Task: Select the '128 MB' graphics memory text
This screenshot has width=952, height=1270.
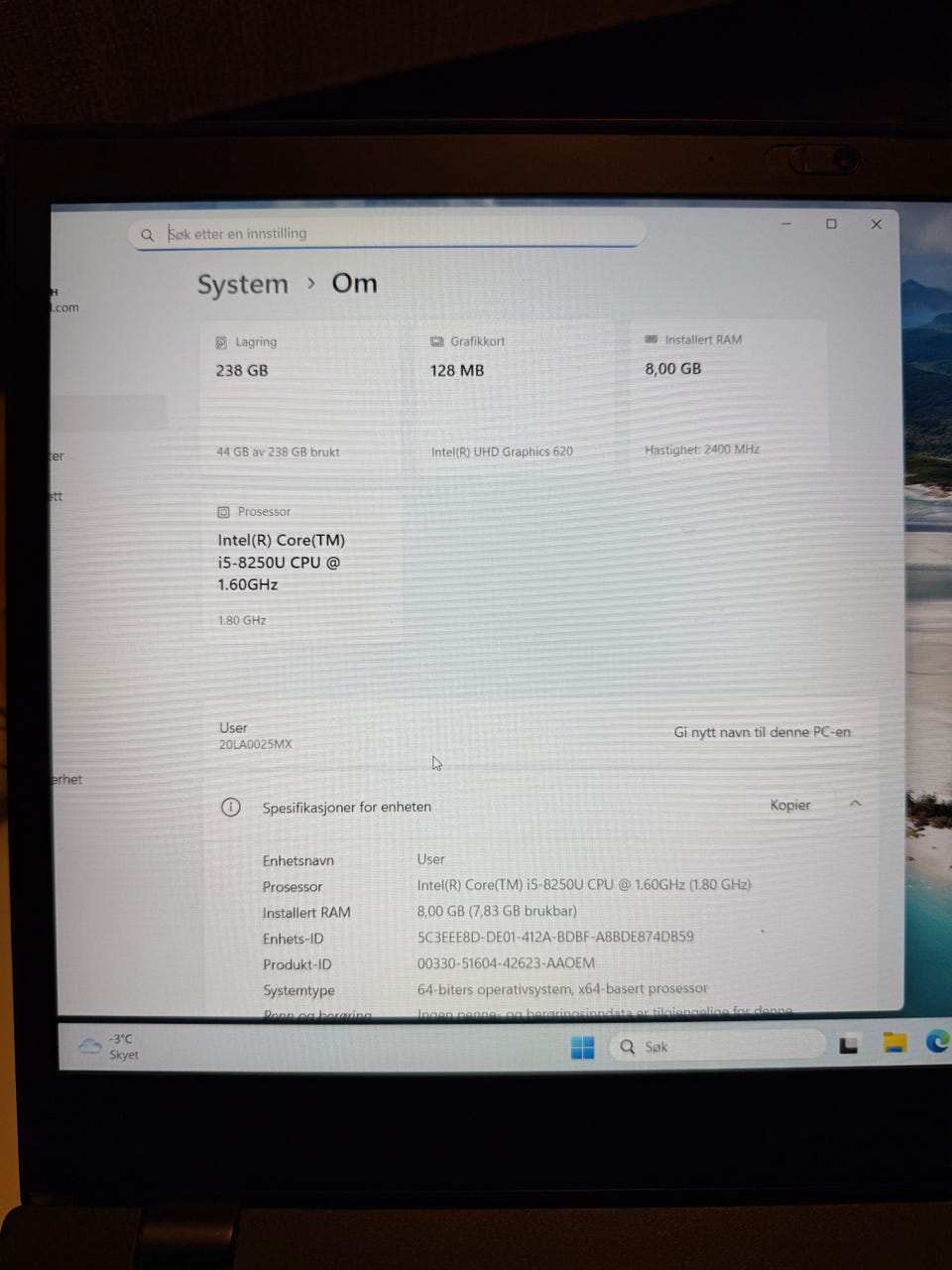Action: [457, 370]
